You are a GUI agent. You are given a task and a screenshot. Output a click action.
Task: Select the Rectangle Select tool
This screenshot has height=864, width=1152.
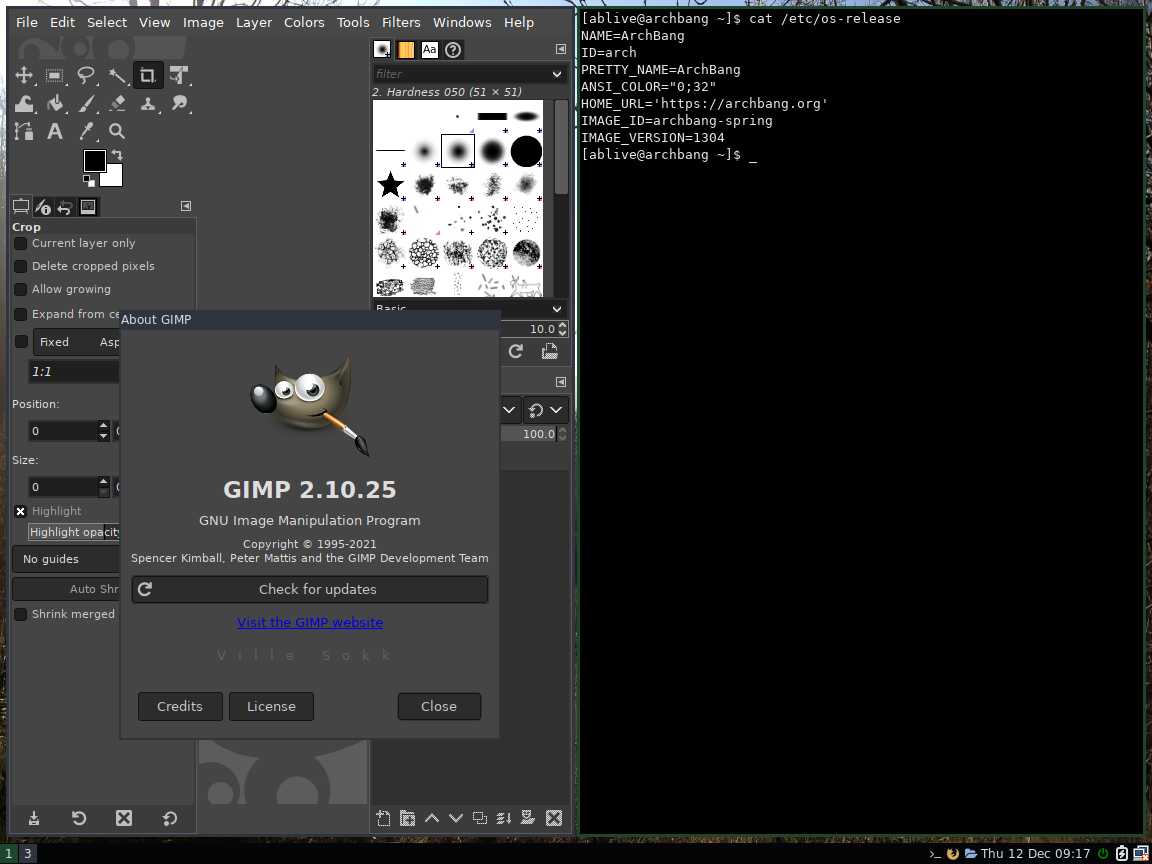54,75
